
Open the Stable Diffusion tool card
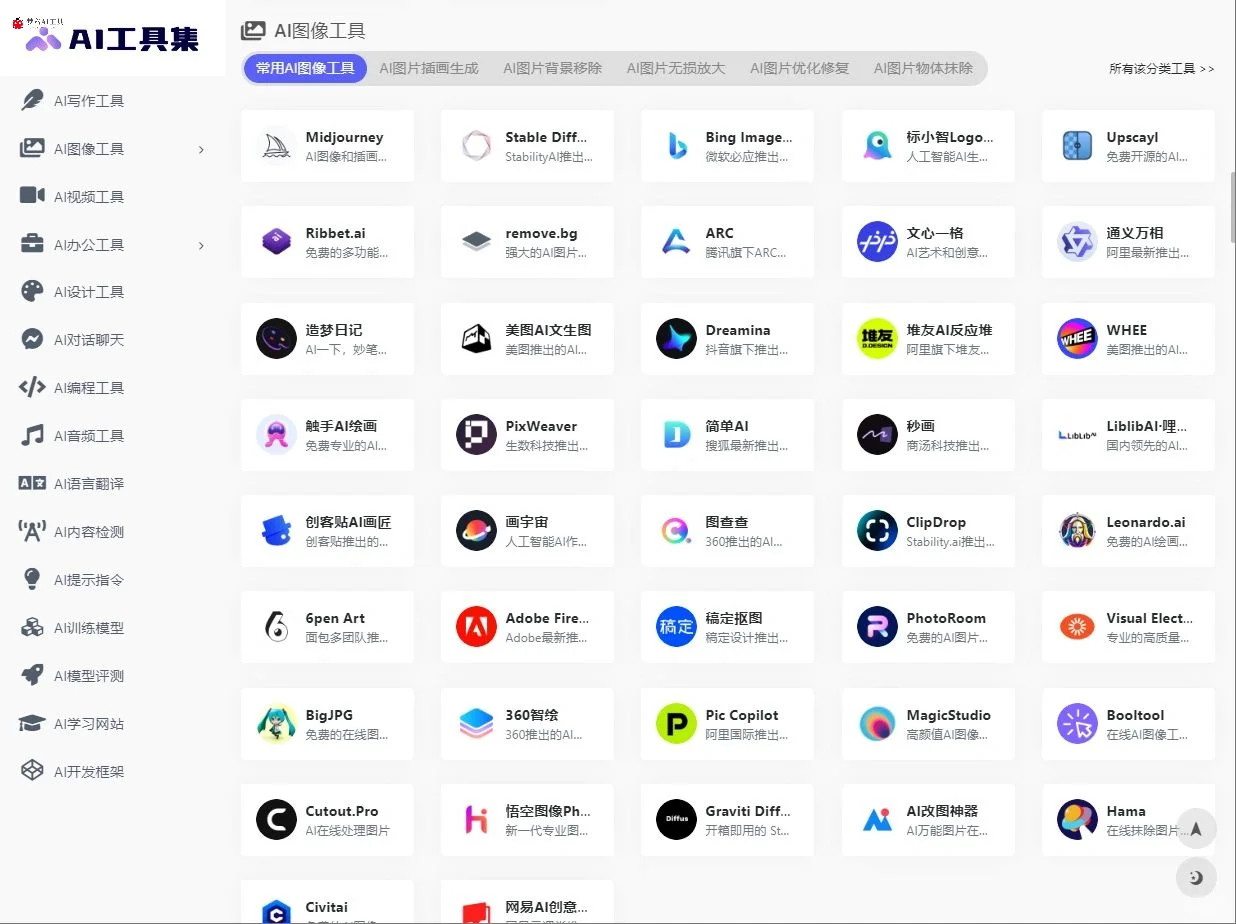[527, 146]
